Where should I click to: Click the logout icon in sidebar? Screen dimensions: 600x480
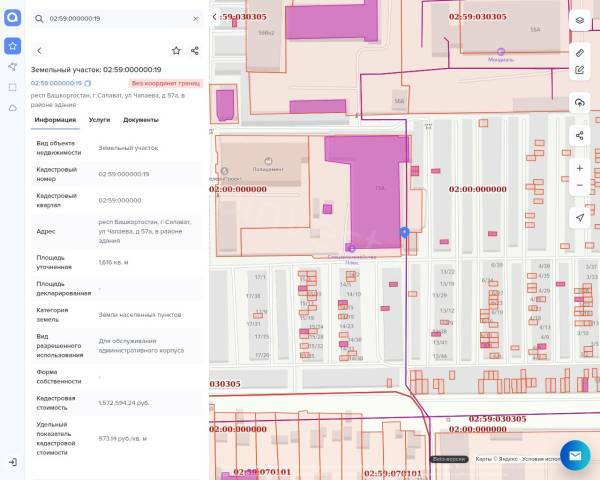[x=12, y=462]
